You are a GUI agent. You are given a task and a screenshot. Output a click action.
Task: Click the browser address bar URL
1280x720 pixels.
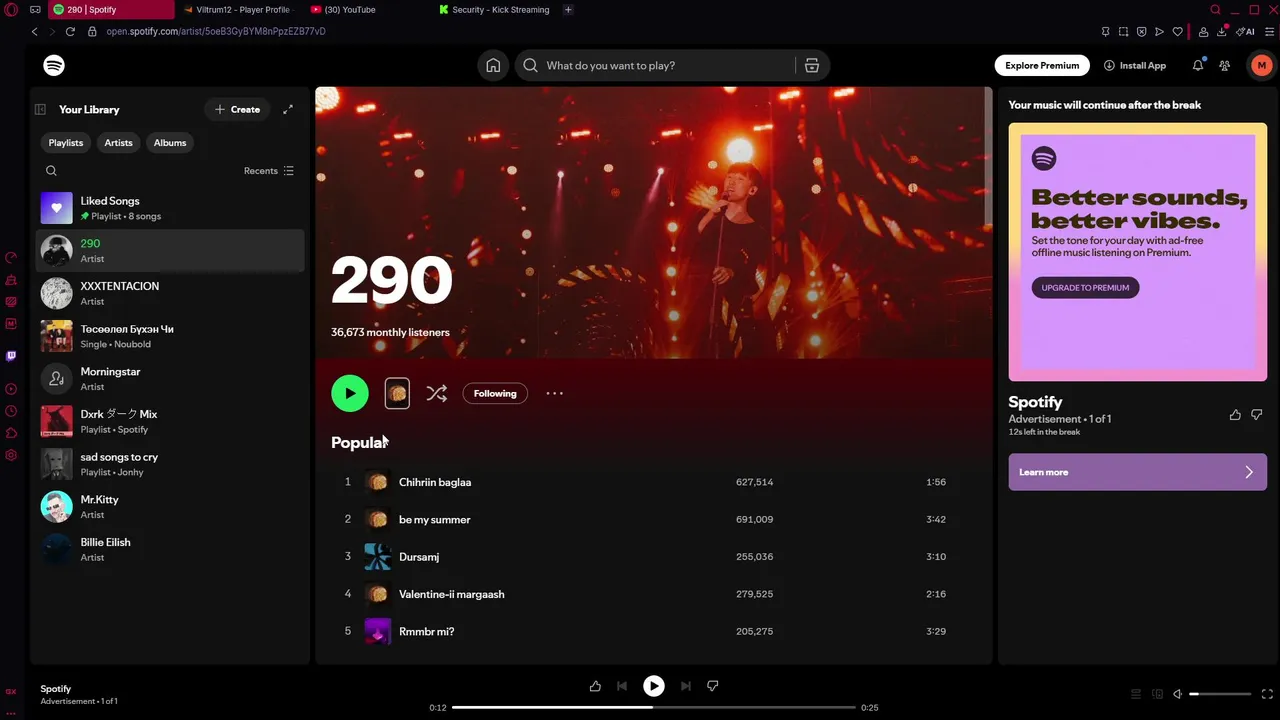coord(216,31)
